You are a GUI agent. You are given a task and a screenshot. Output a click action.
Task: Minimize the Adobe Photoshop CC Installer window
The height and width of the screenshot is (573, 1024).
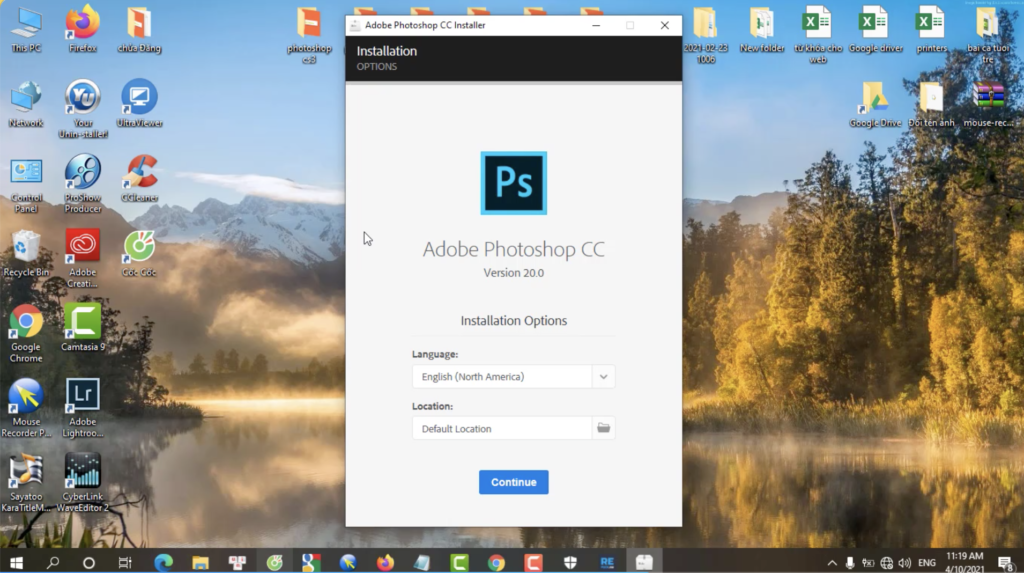point(596,25)
